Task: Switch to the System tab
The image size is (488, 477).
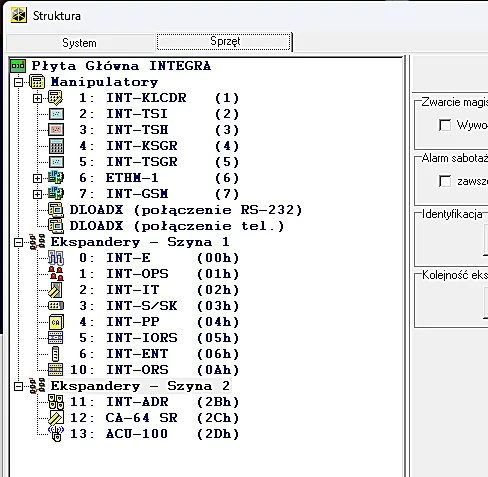Action: (x=79, y=43)
